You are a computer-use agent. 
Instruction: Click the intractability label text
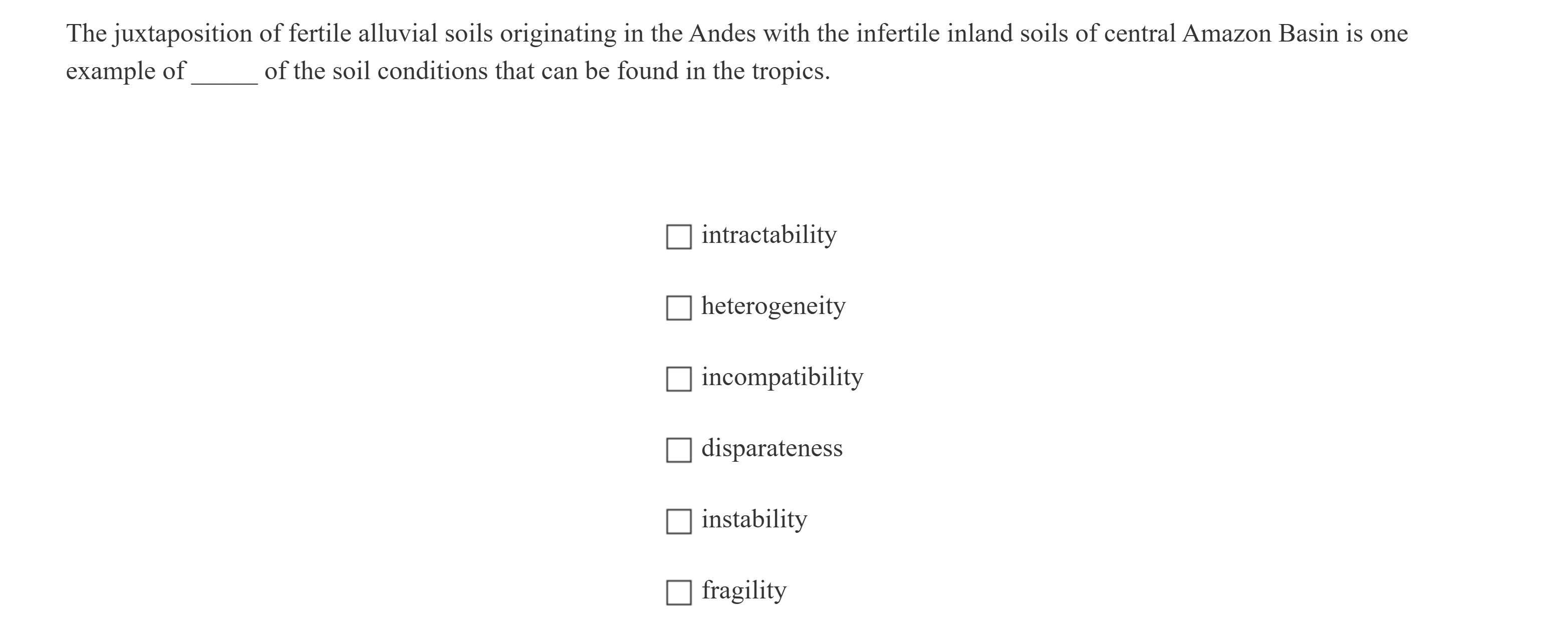tap(769, 234)
